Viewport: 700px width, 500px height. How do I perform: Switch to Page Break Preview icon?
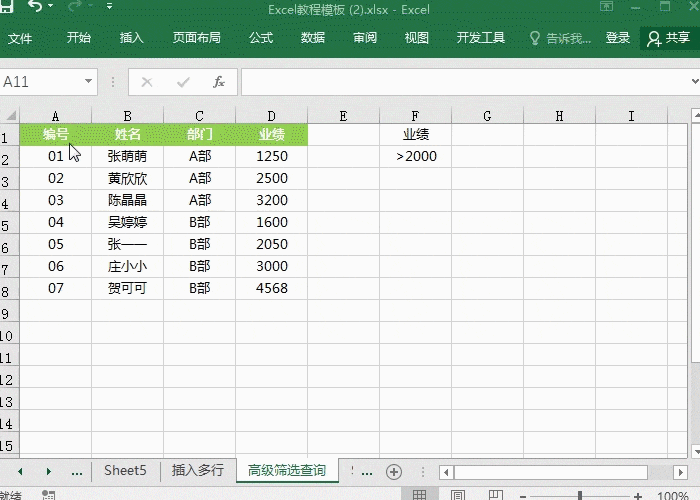tap(496, 495)
